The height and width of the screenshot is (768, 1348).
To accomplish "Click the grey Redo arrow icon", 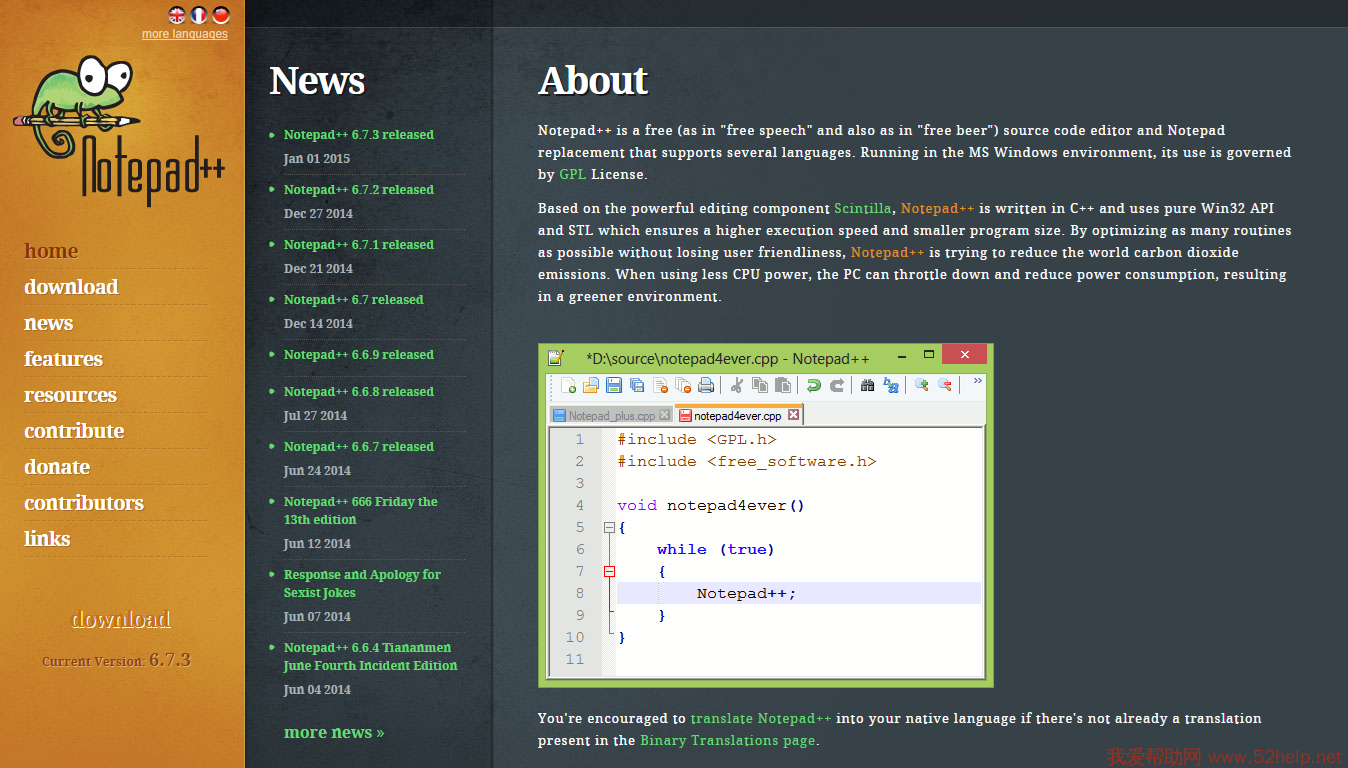I will point(837,386).
